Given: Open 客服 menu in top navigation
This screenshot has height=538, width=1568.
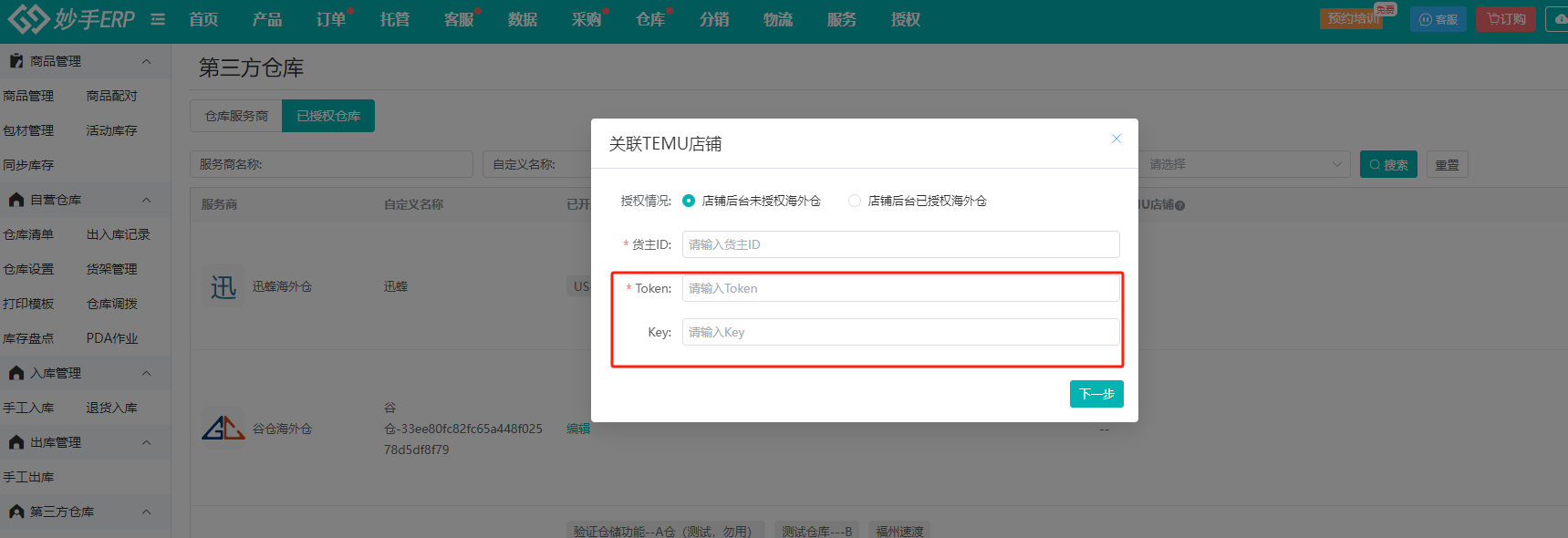Looking at the screenshot, I should 459,19.
